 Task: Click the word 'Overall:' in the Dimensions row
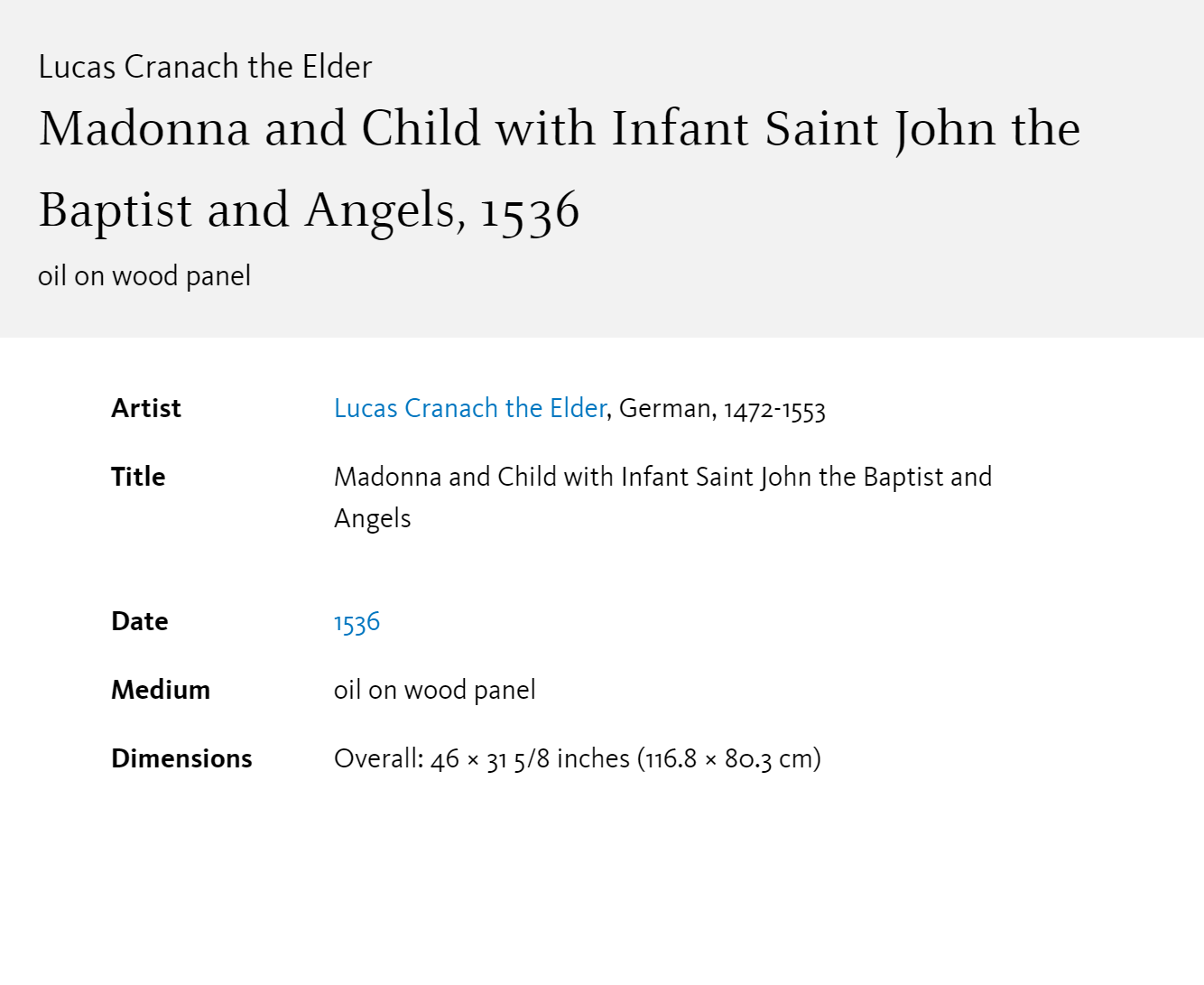pyautogui.click(x=379, y=759)
